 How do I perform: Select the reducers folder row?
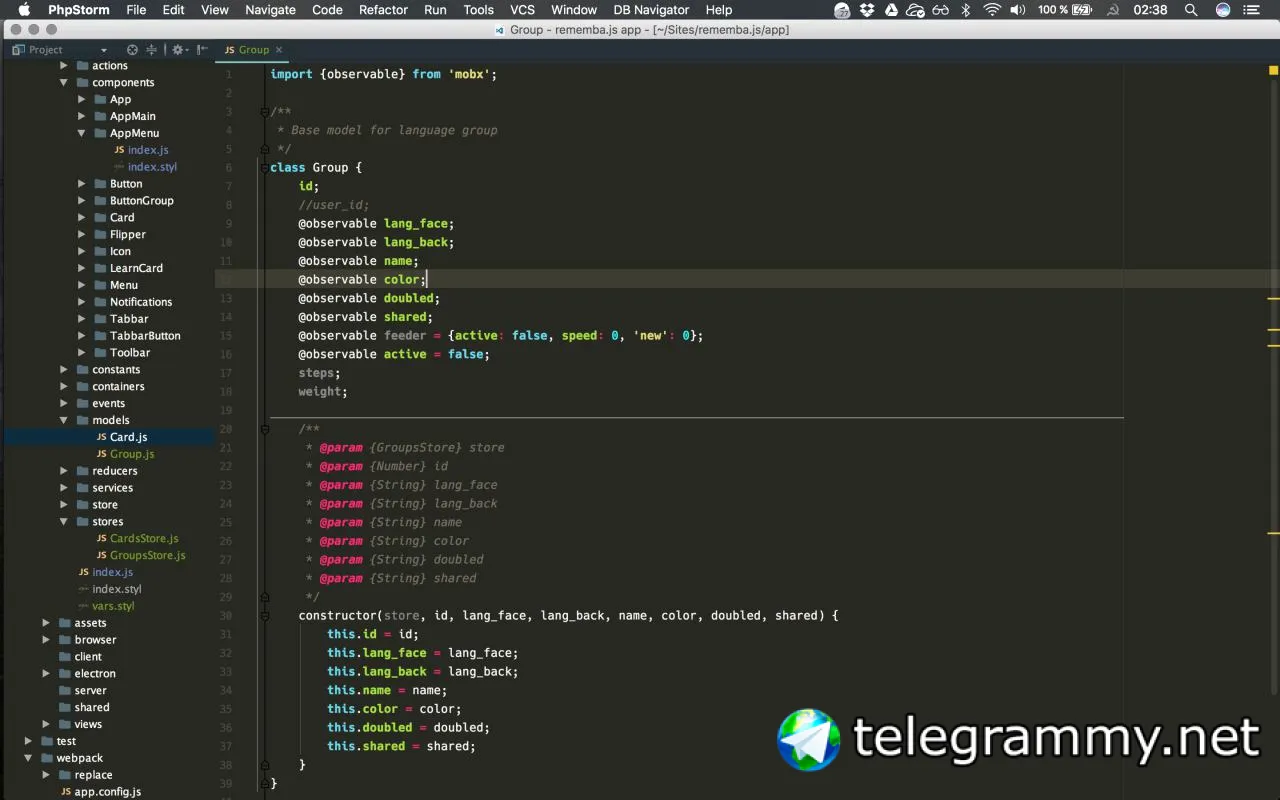[x=115, y=471]
